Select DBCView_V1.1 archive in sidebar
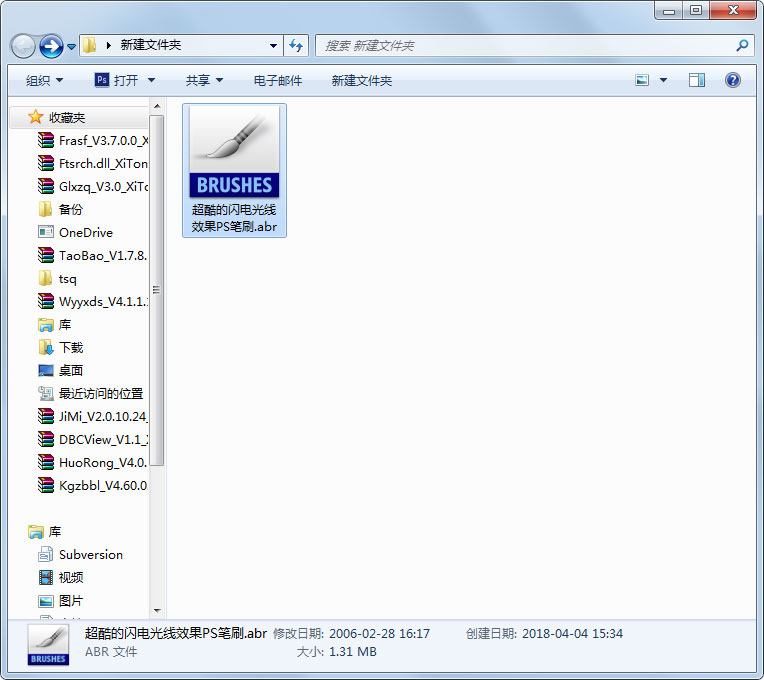The width and height of the screenshot is (764, 680). coord(93,439)
